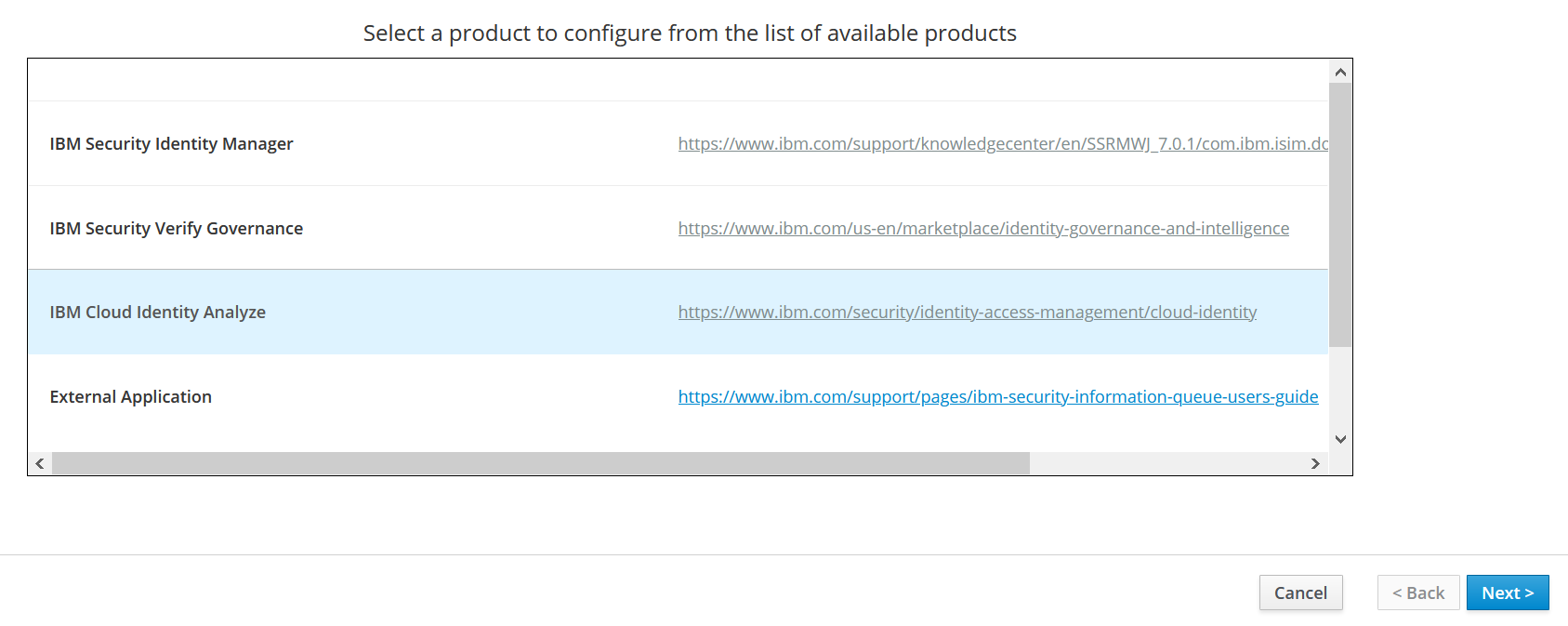Click the horizontal scrollbar thumb
This screenshot has width=1568, height=626.
(540, 463)
